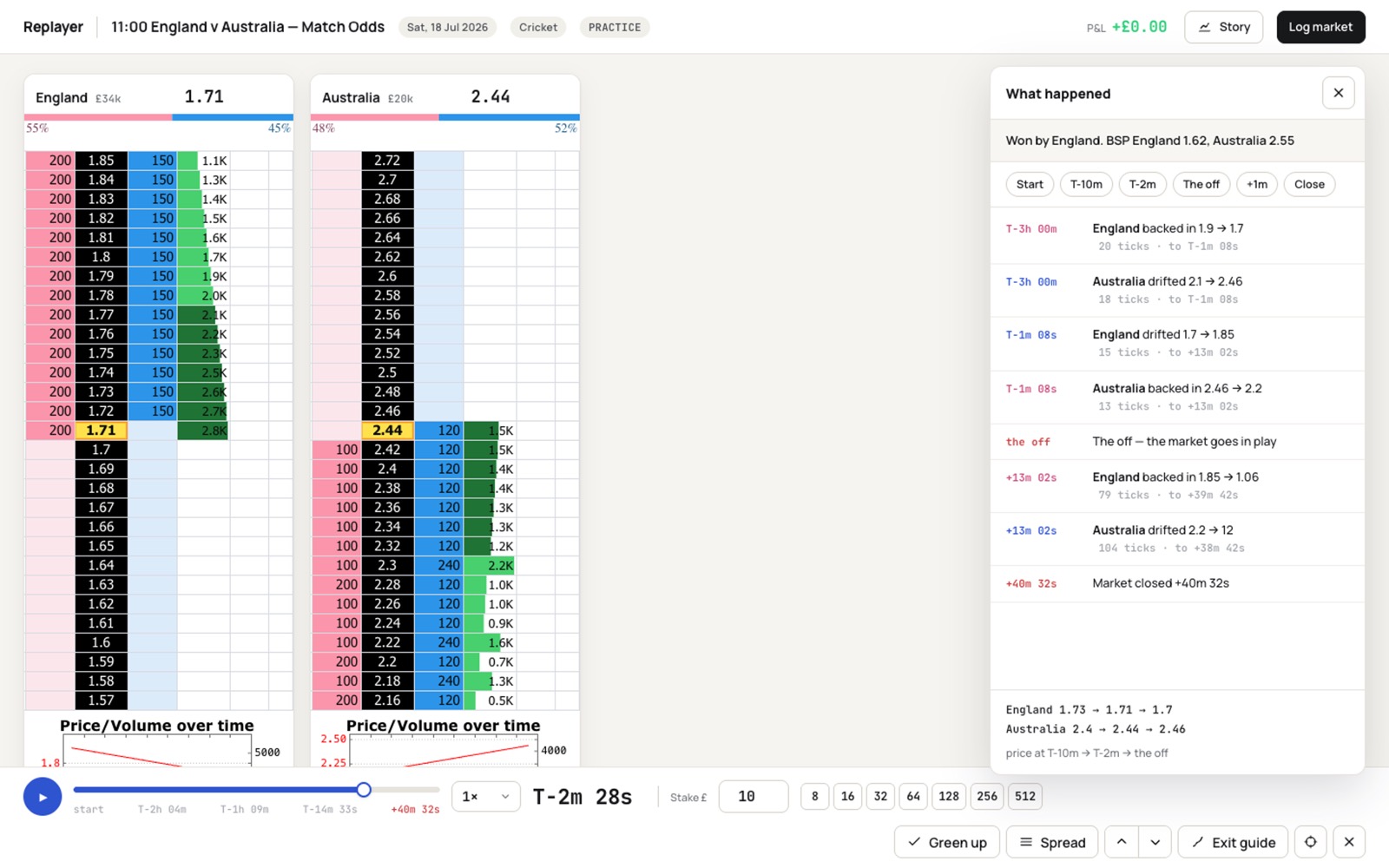Click the Green up button
1389x868 pixels.
[947, 842]
